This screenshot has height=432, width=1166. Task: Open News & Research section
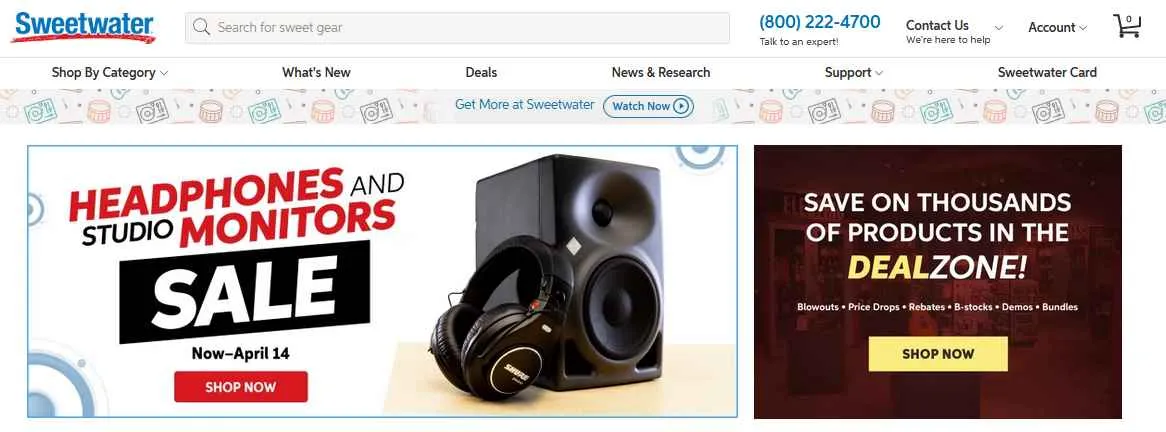pyautogui.click(x=660, y=73)
